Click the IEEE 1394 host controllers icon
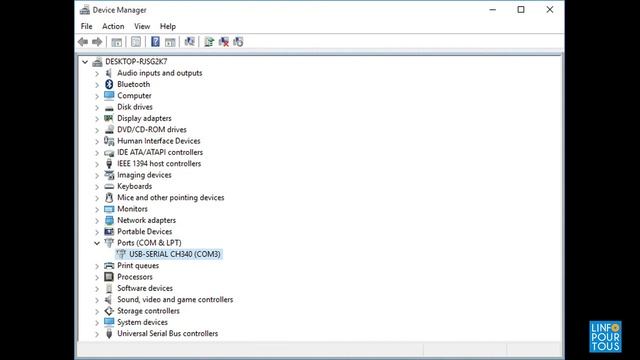 [109, 164]
